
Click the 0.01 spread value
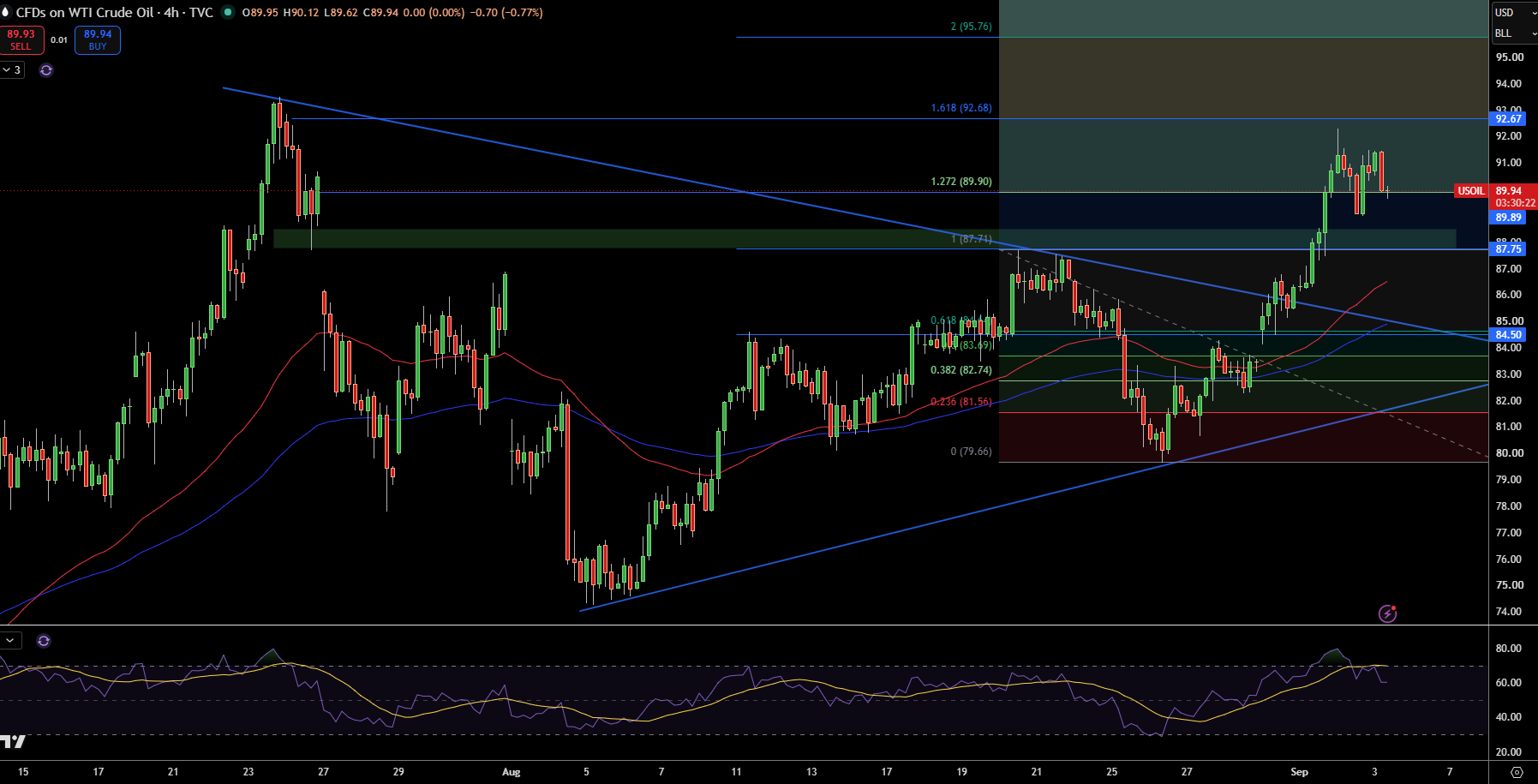(x=59, y=39)
